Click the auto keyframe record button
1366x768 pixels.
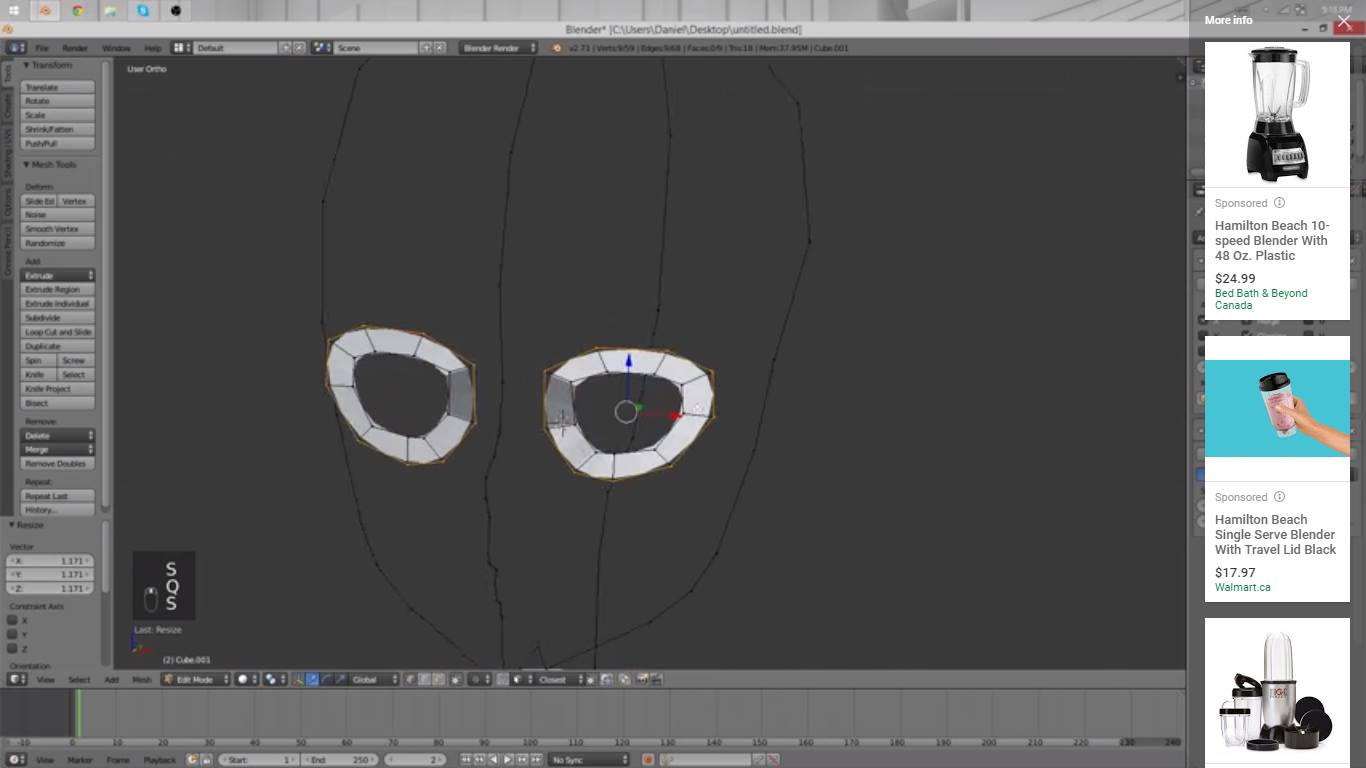(648, 760)
